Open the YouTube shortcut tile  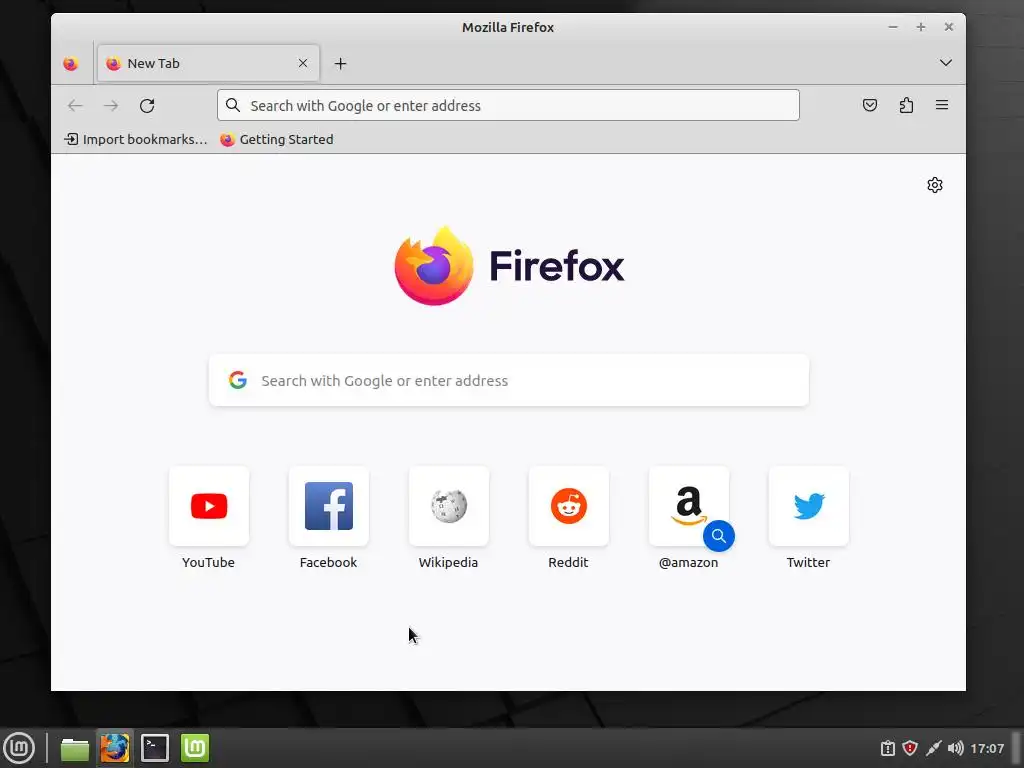tap(209, 506)
